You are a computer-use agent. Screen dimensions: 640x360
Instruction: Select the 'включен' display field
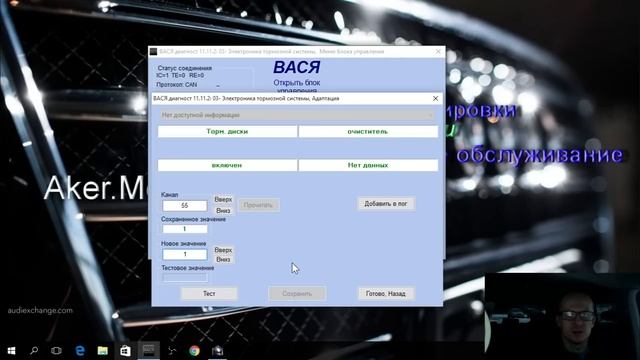click(x=227, y=165)
